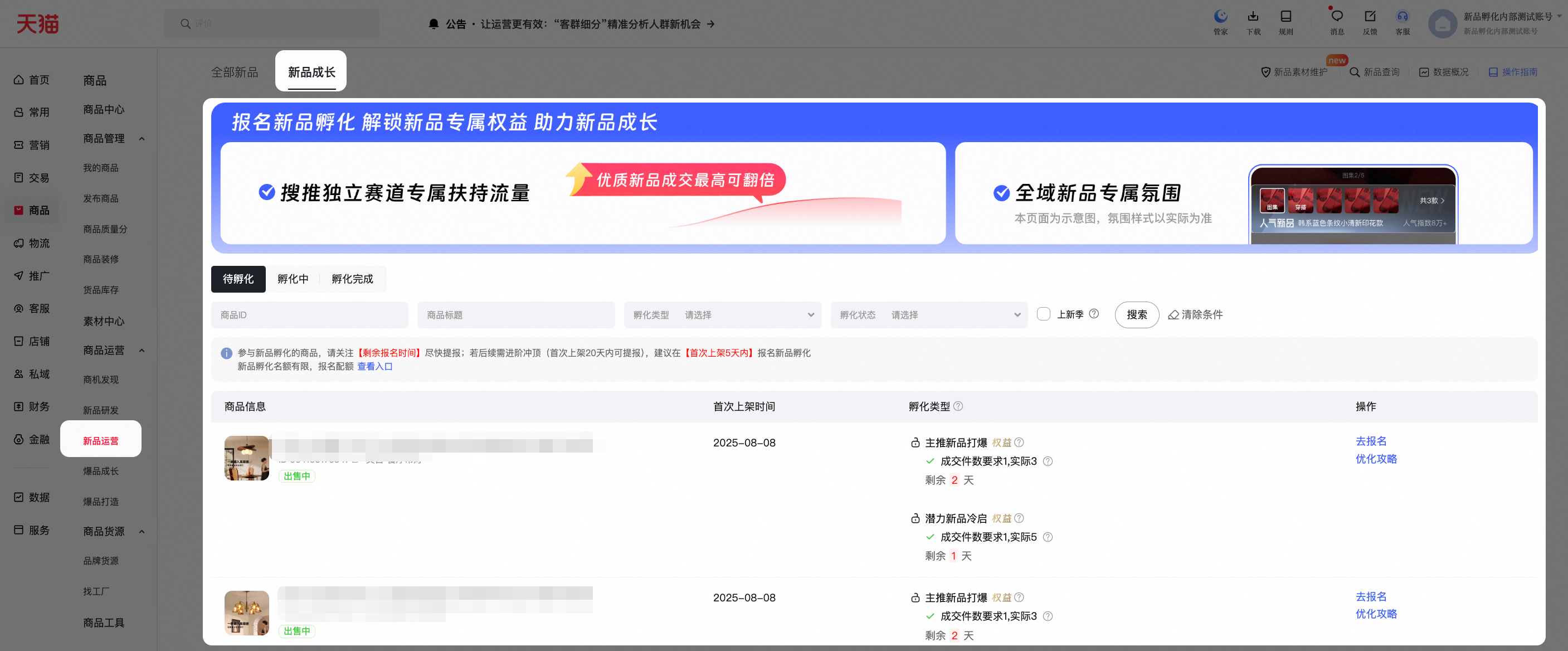Click the header search input box
Viewport: 1568px width, 651px height.
pyautogui.click(x=271, y=24)
